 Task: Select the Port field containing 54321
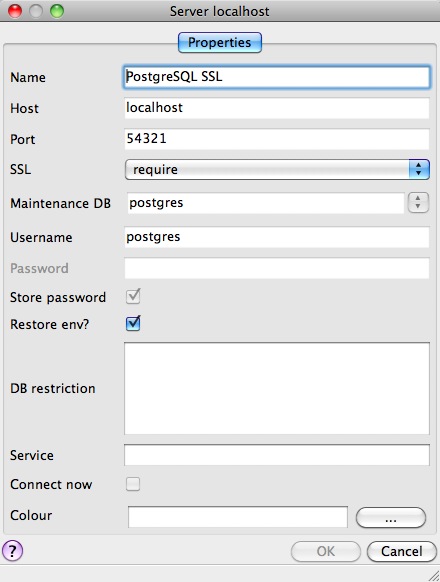point(277,139)
